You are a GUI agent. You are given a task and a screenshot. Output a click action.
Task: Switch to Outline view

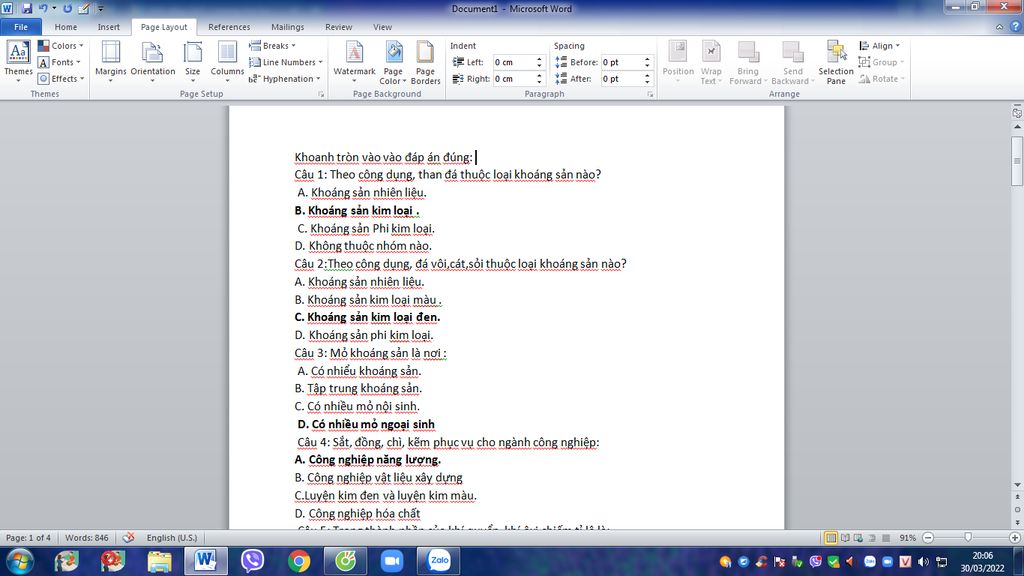tap(872, 538)
